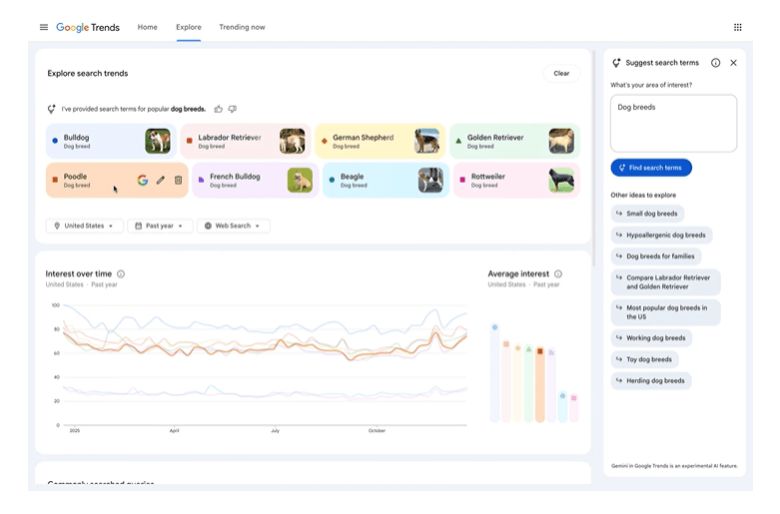Screen dimensions: 780x514
Task: Open info icon in Suggest search terms panel
Action: tap(715, 63)
